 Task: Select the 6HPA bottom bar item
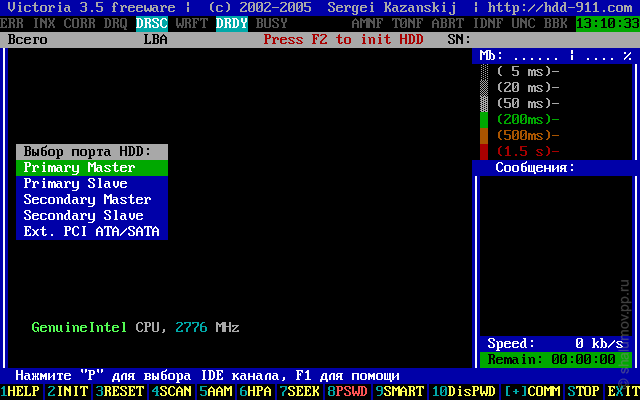(x=256, y=391)
